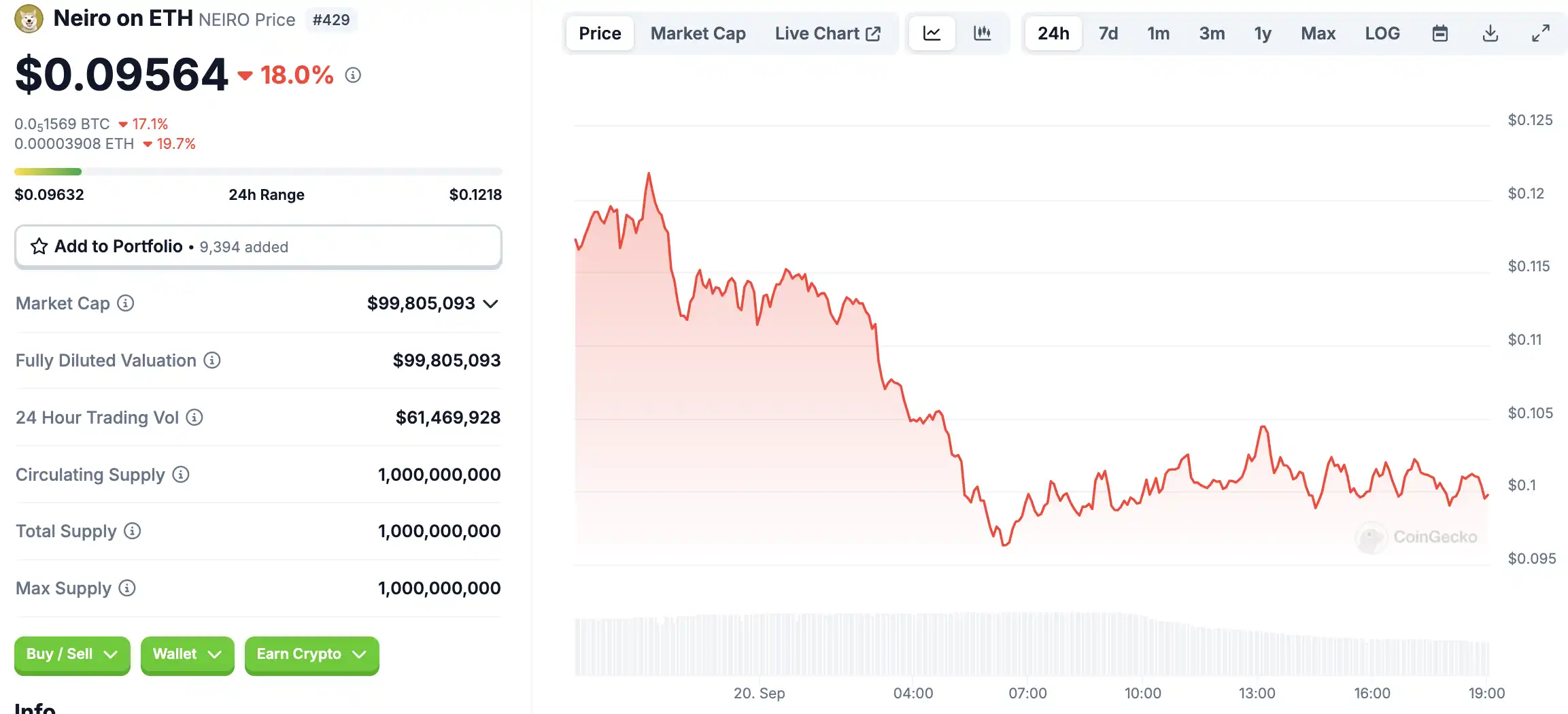1568x714 pixels.
Task: Select the 1y time range
Action: (1262, 33)
